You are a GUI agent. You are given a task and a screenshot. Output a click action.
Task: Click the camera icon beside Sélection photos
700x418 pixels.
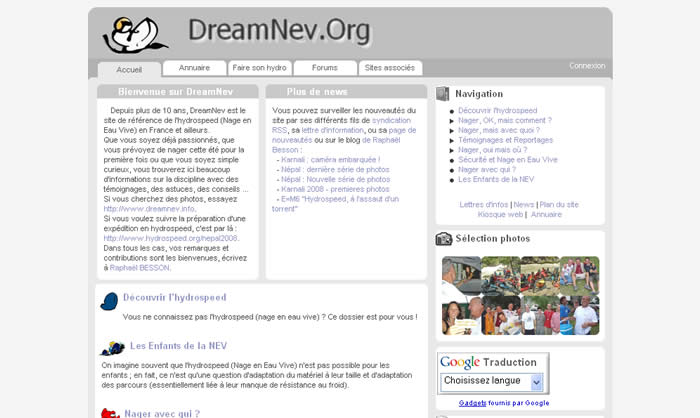click(444, 239)
